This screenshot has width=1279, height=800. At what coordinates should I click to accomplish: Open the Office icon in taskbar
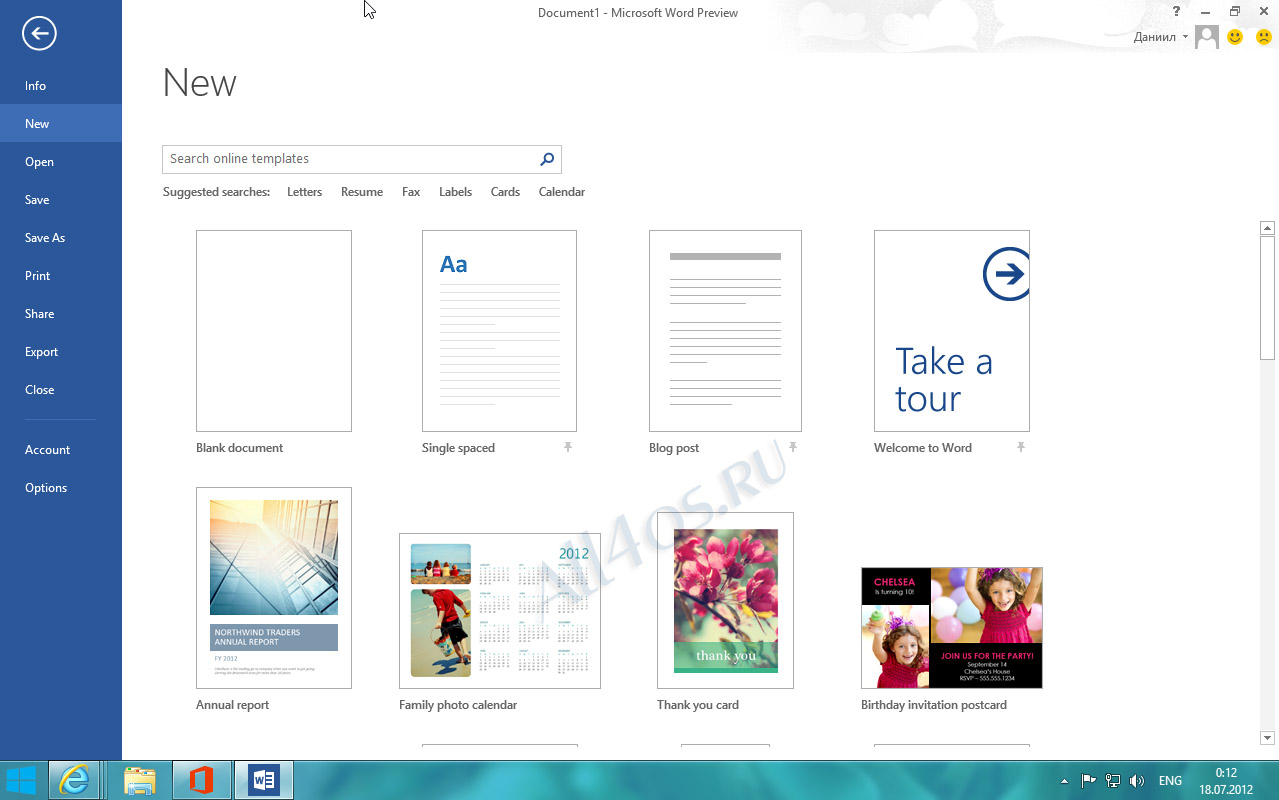[202, 780]
